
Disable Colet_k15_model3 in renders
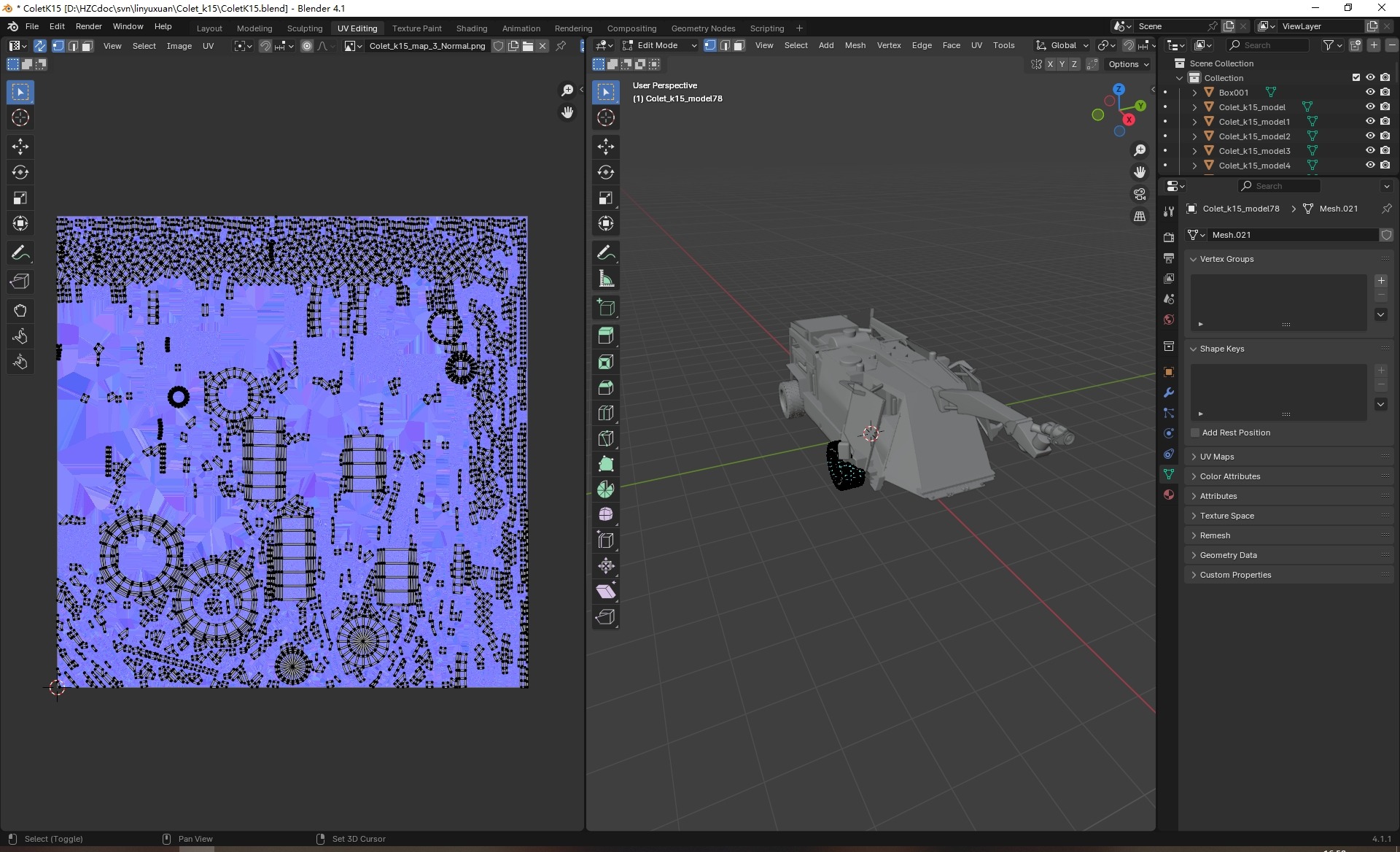1385,150
